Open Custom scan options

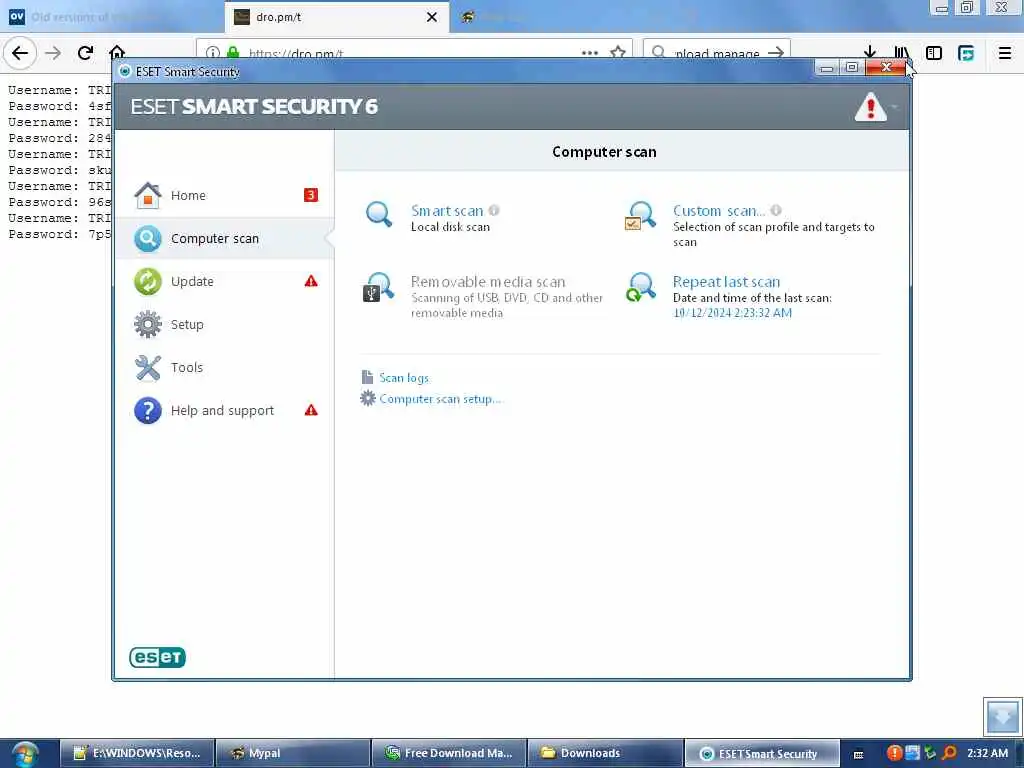pos(718,211)
